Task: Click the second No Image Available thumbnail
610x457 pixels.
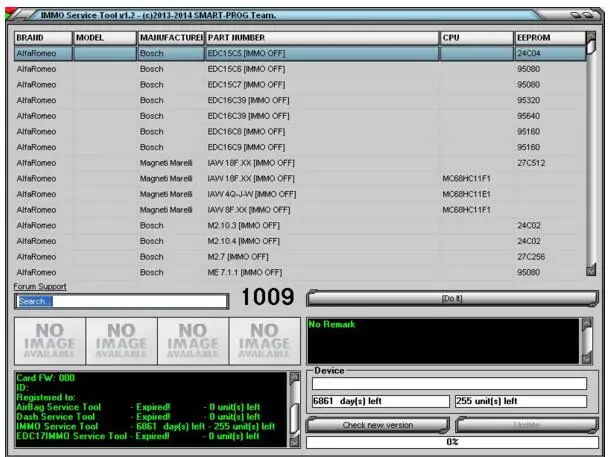Action: coord(121,341)
